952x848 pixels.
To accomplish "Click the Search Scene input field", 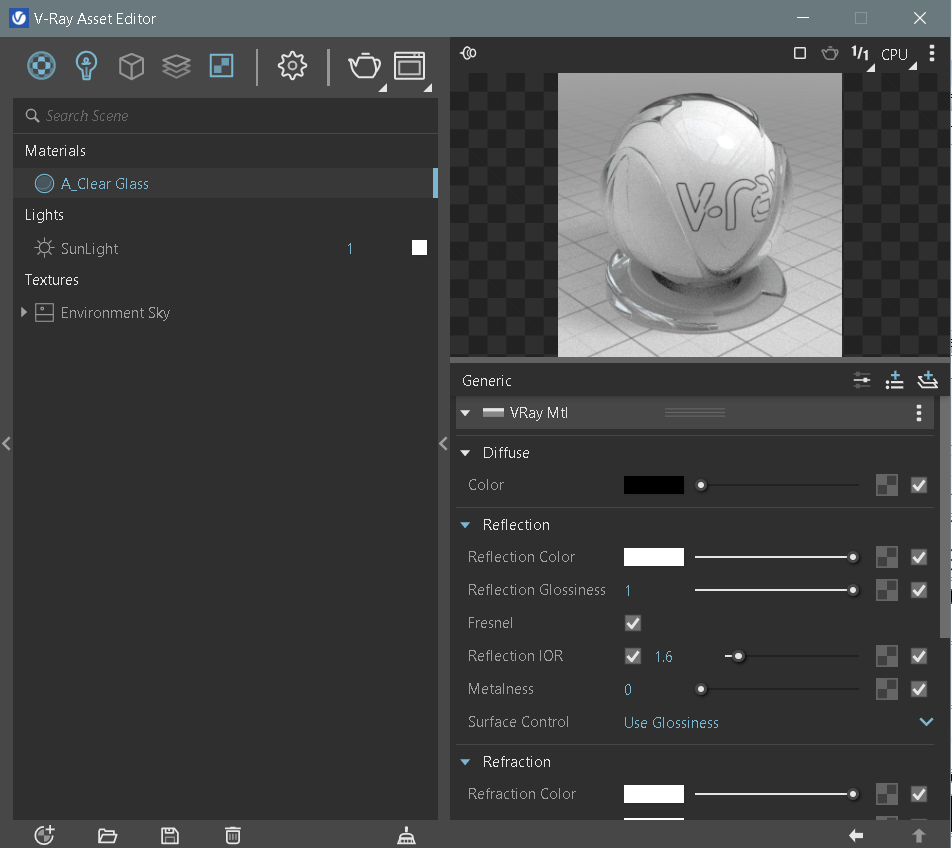I will 225,115.
